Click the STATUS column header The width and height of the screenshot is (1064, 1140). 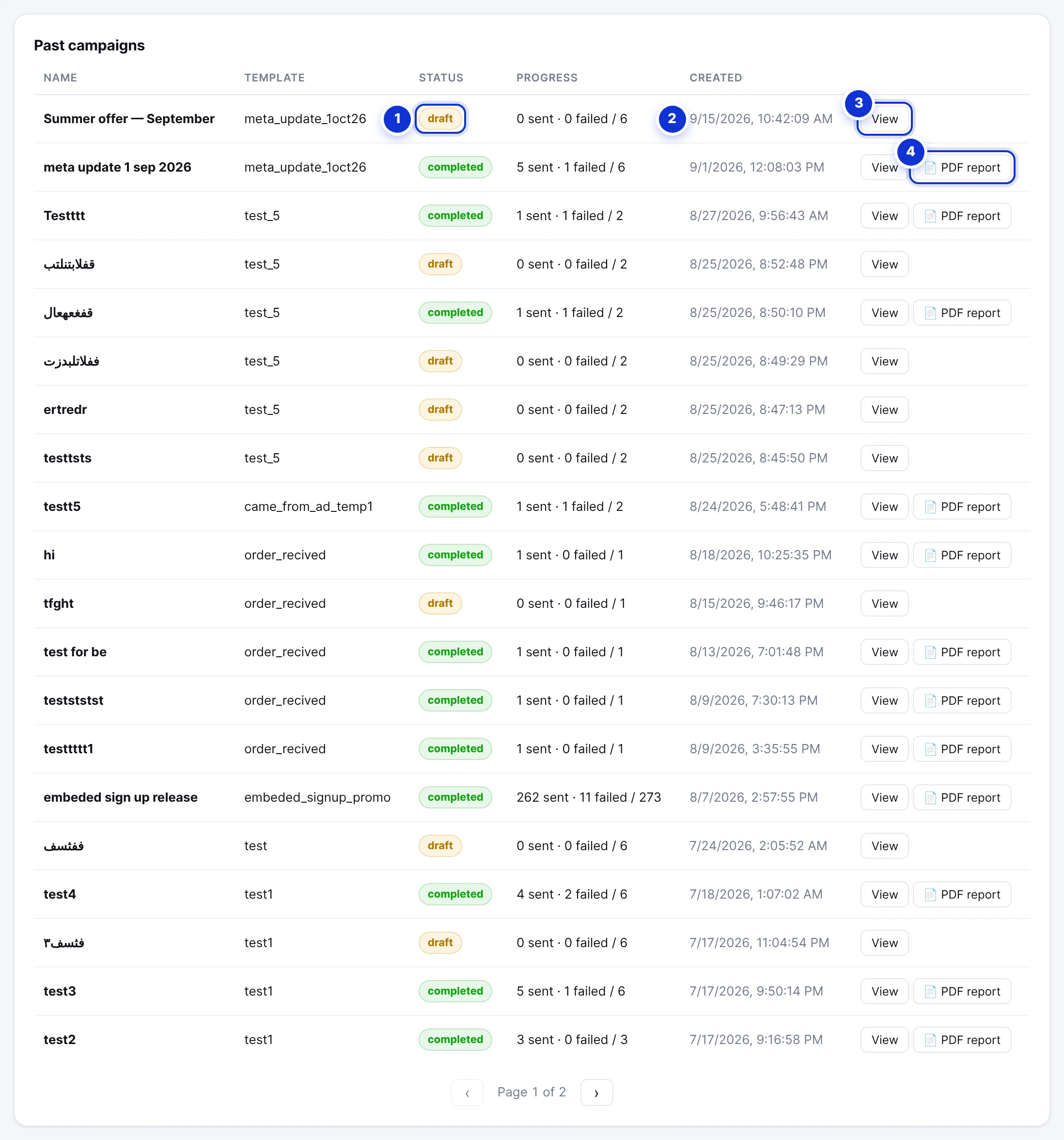(441, 78)
